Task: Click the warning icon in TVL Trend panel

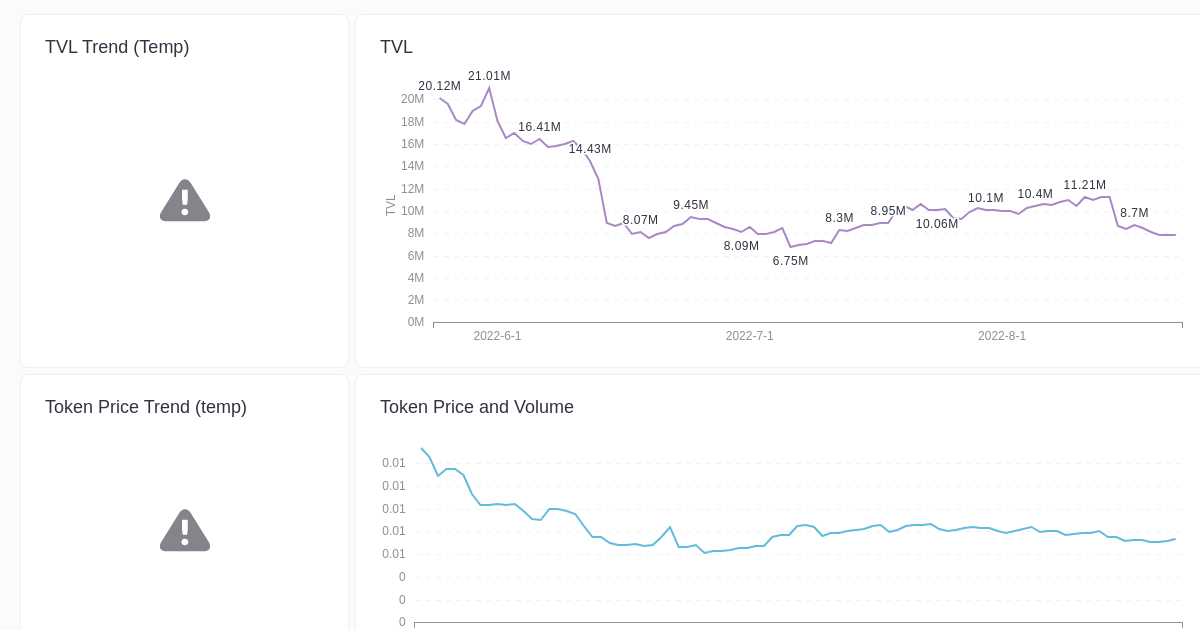Action: pos(184,200)
